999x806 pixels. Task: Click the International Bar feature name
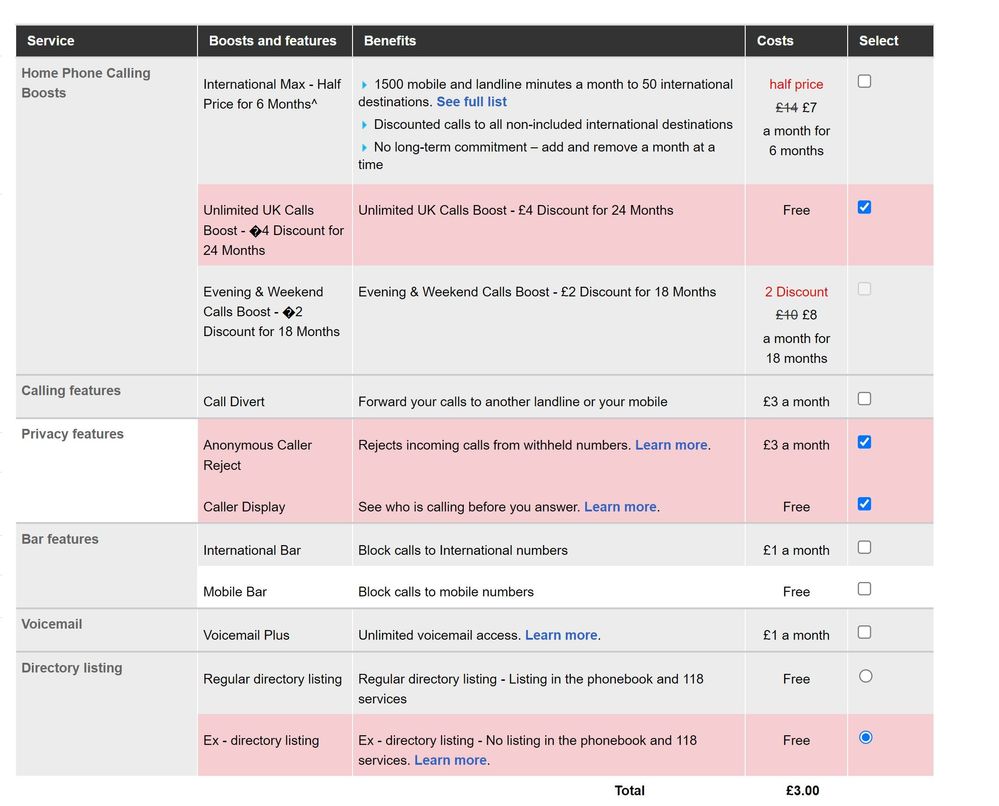(x=252, y=551)
